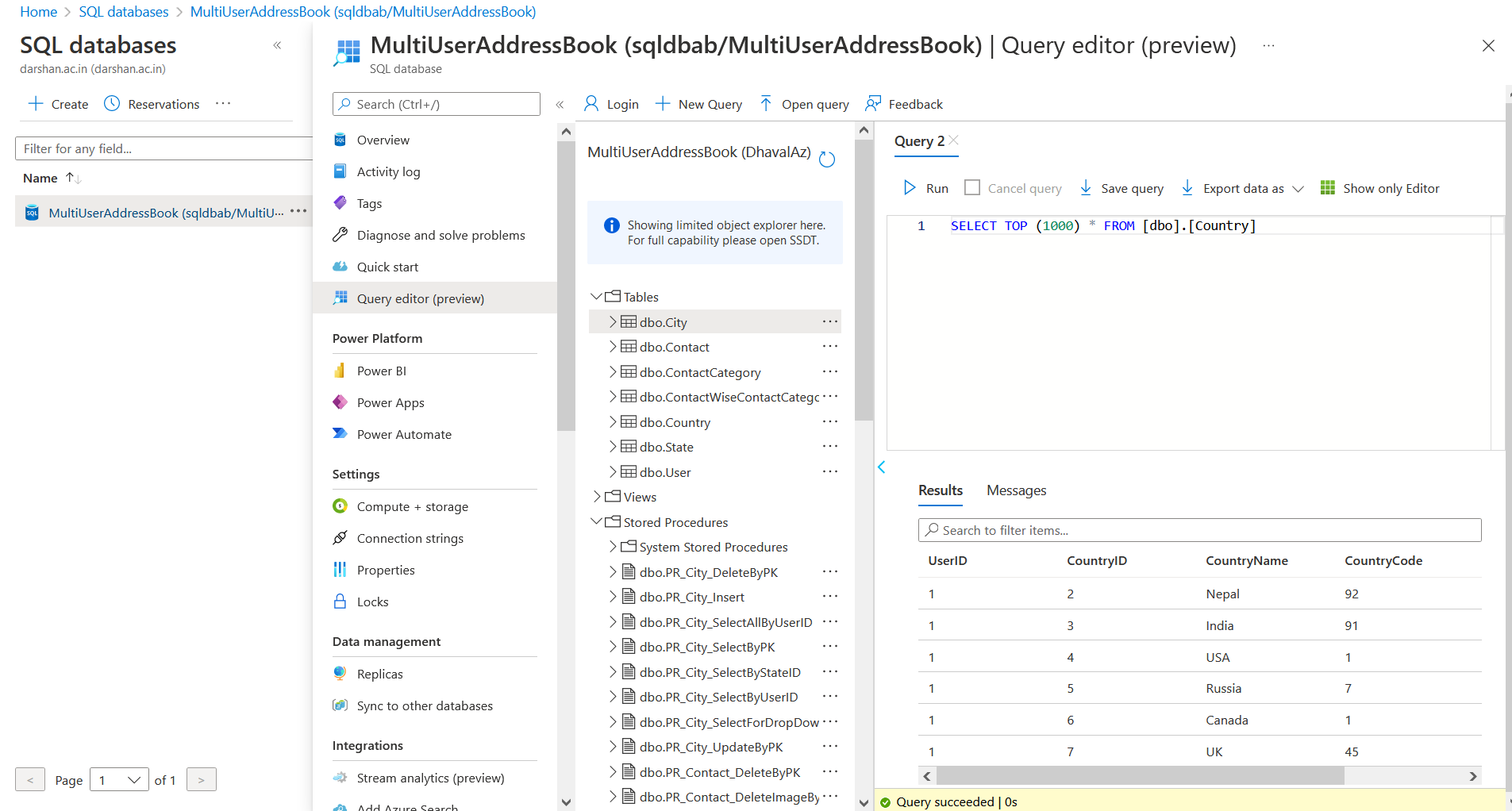Go to SQL databases breadcrumb
Image resolution: width=1512 pixels, height=811 pixels.
(124, 12)
